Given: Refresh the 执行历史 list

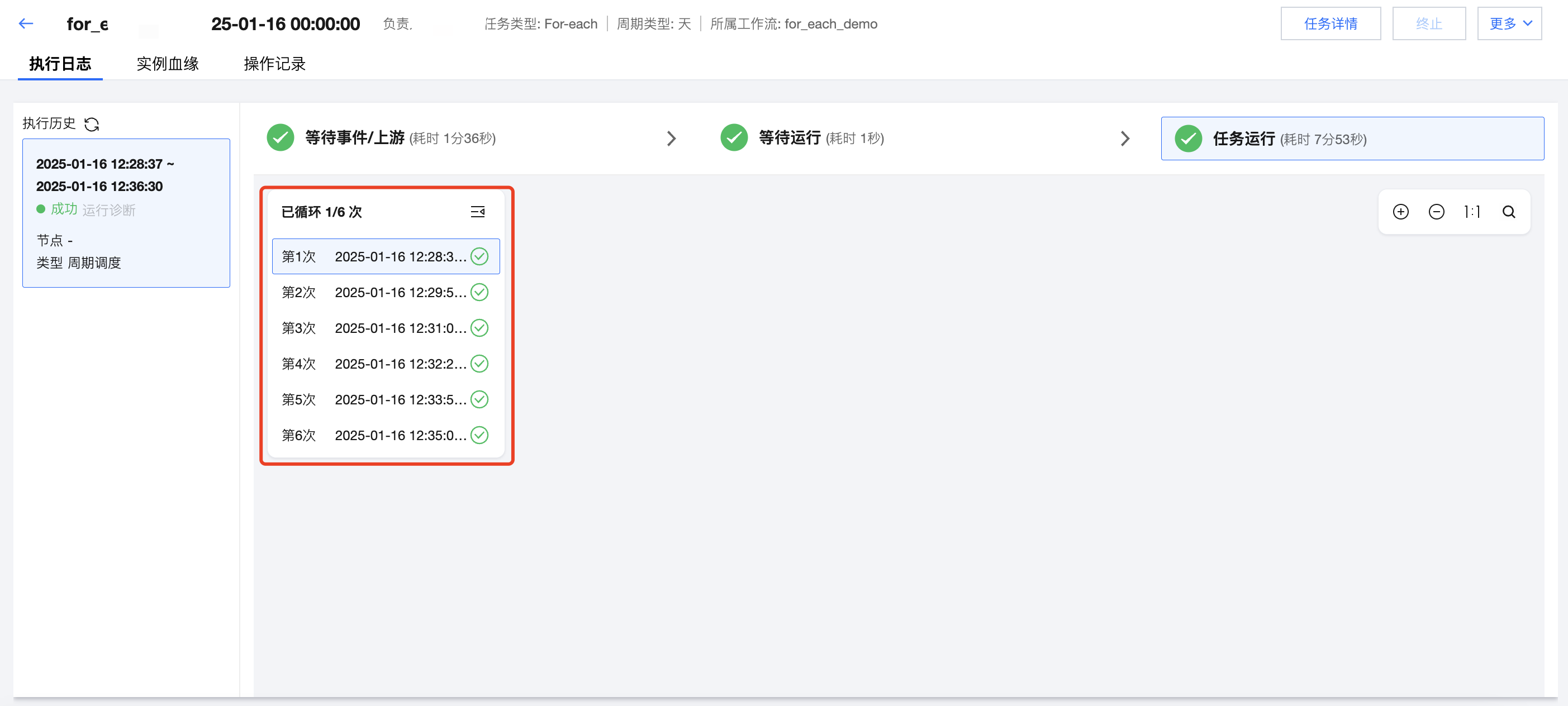Looking at the screenshot, I should pyautogui.click(x=92, y=124).
